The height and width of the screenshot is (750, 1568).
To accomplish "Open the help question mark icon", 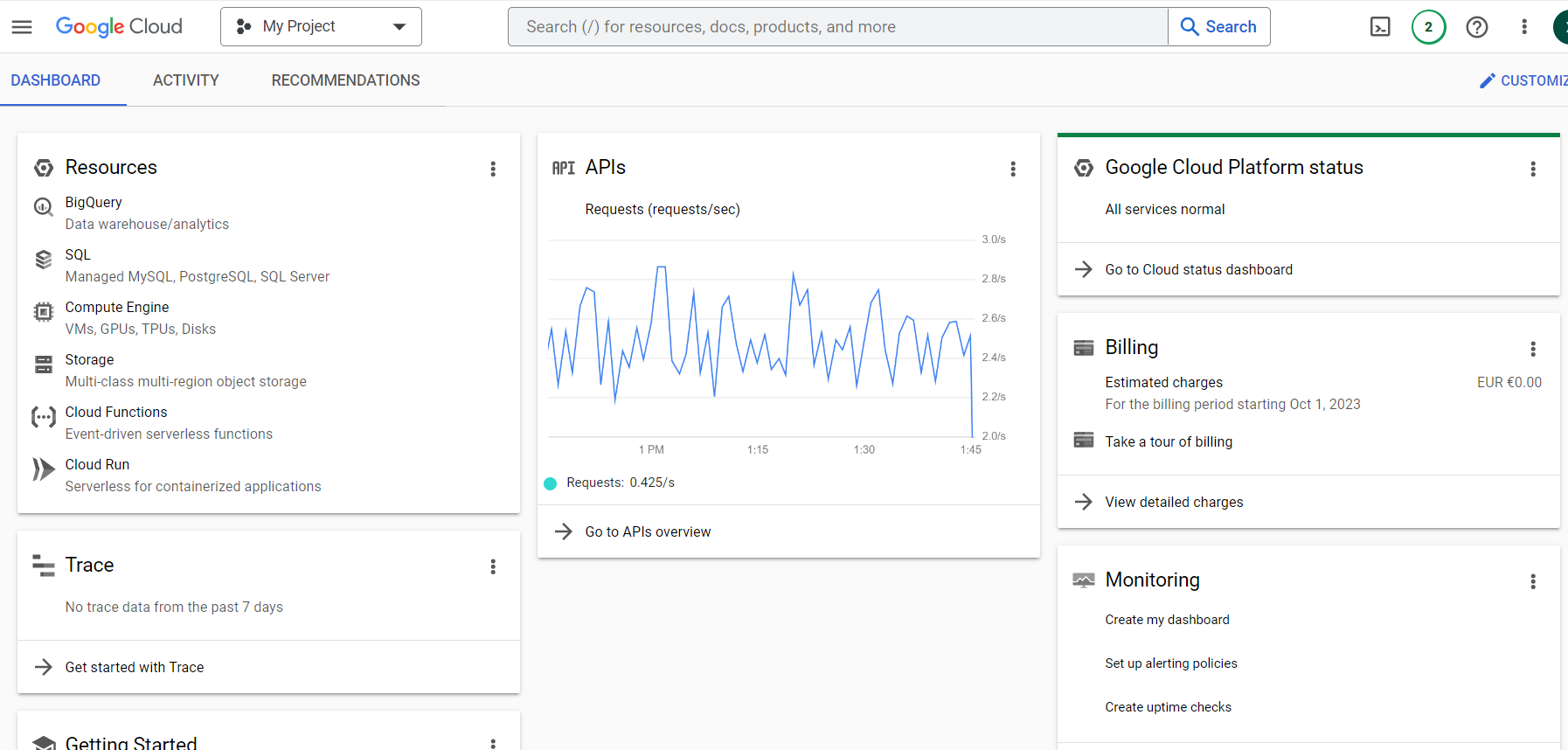I will click(x=1477, y=27).
